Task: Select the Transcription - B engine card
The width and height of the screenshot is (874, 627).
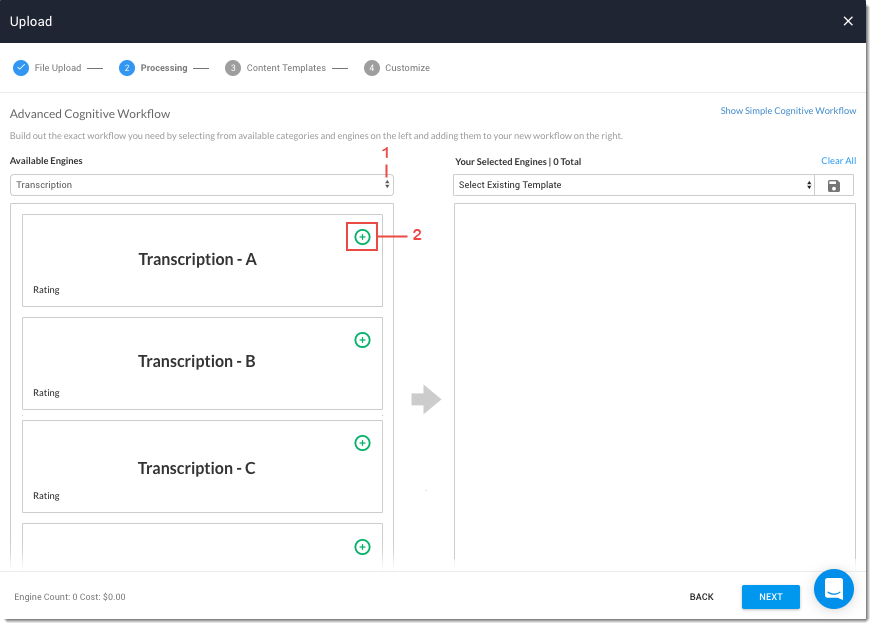Action: tap(197, 362)
